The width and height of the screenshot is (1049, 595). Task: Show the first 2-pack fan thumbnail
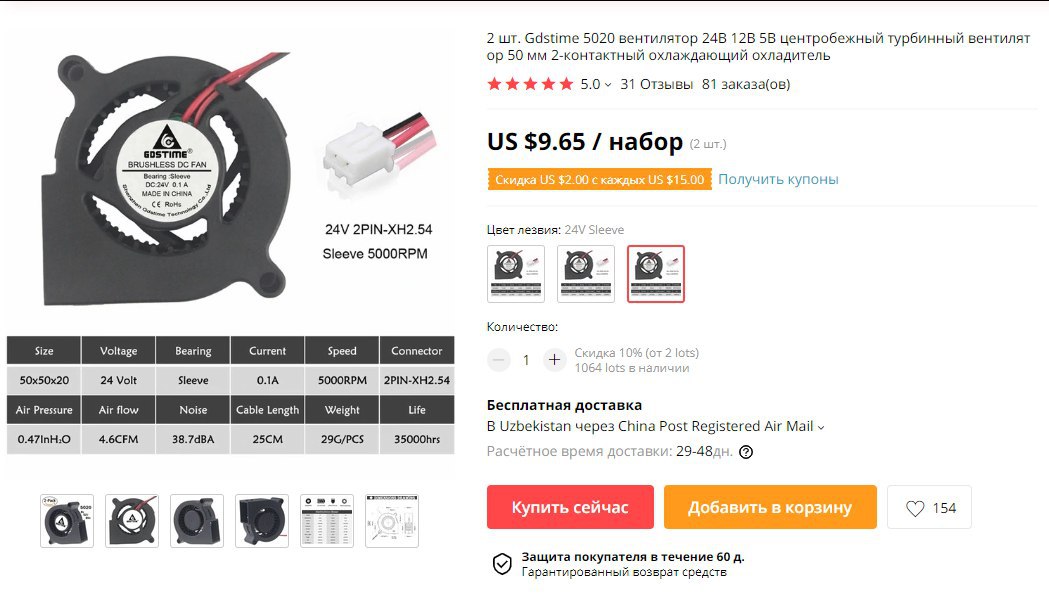(67, 521)
